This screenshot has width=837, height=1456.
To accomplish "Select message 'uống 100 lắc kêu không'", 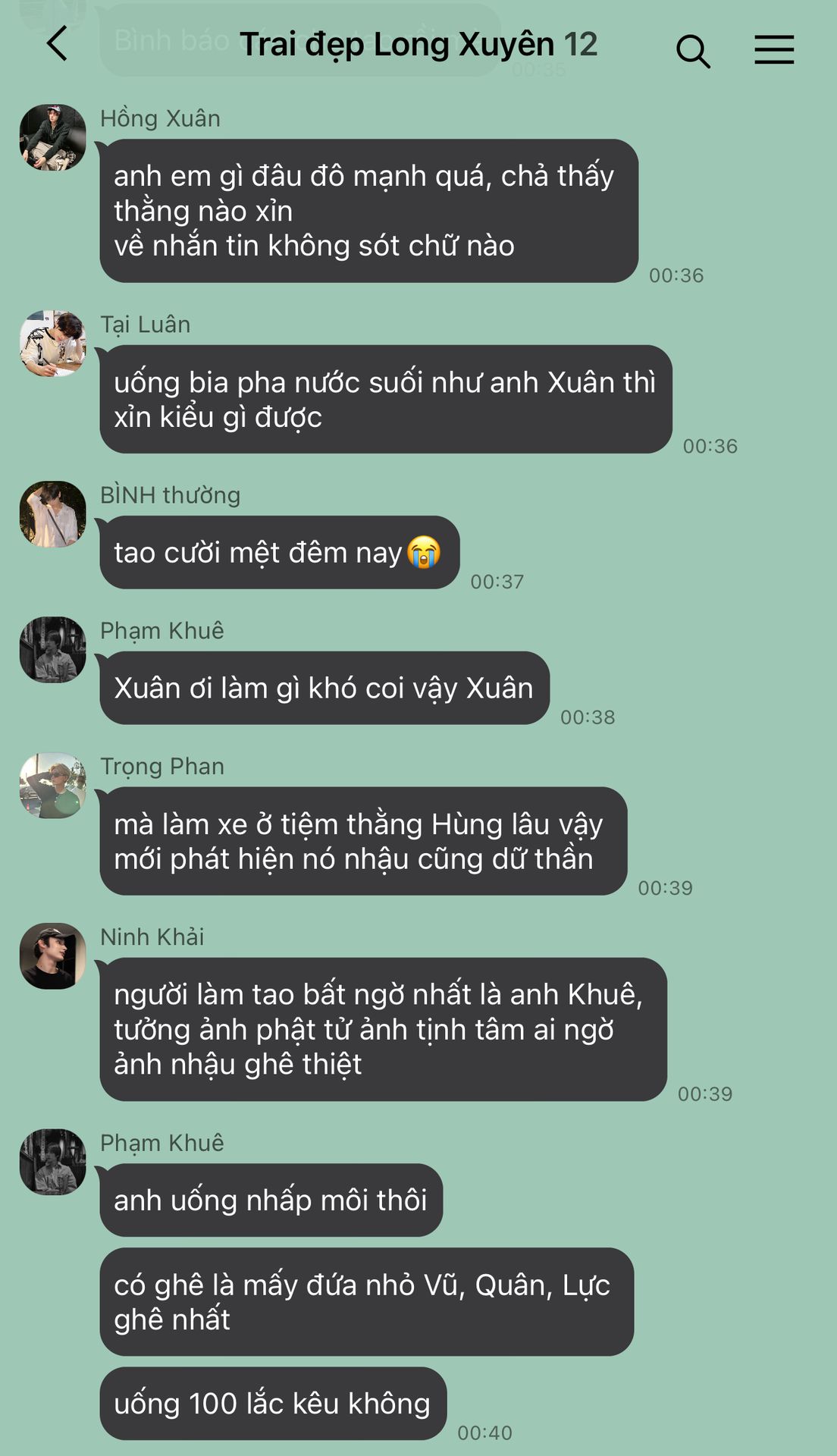I will (x=273, y=1404).
